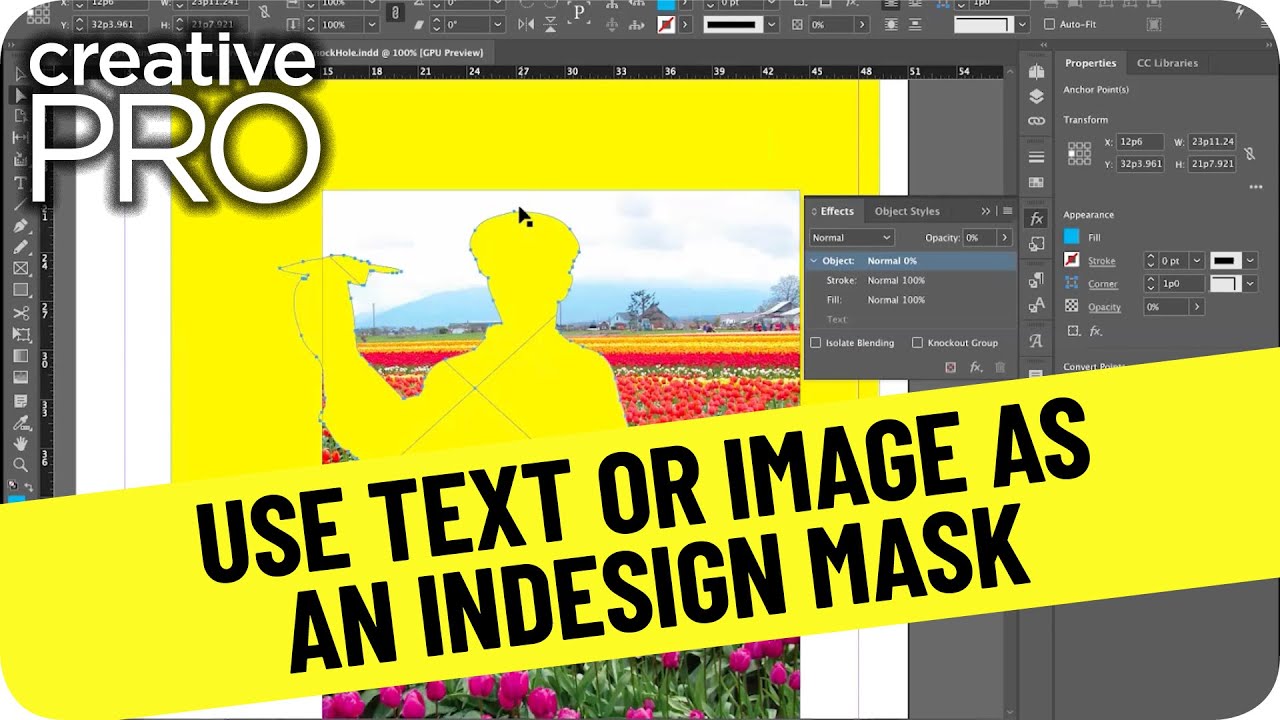Select the KnockHole.indd document tab
1280x720 pixels.
pos(399,53)
